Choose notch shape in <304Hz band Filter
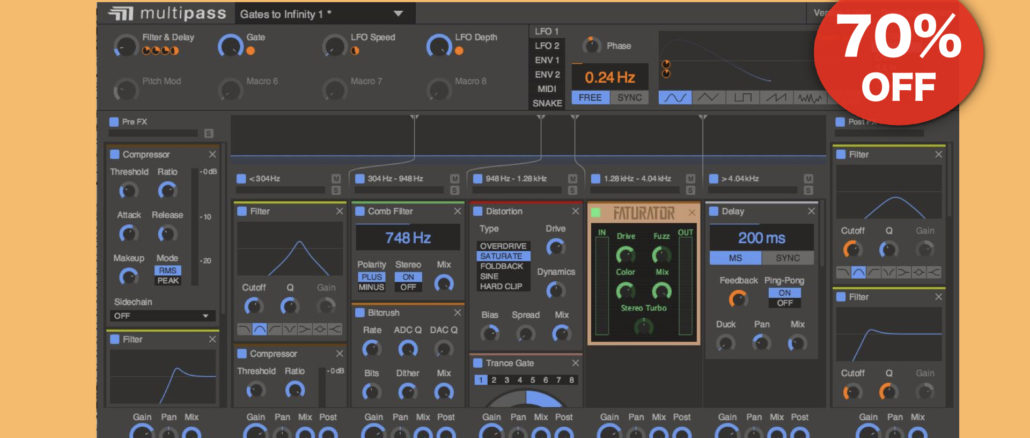Image resolution: width=1030 pixels, height=438 pixels. pos(290,329)
